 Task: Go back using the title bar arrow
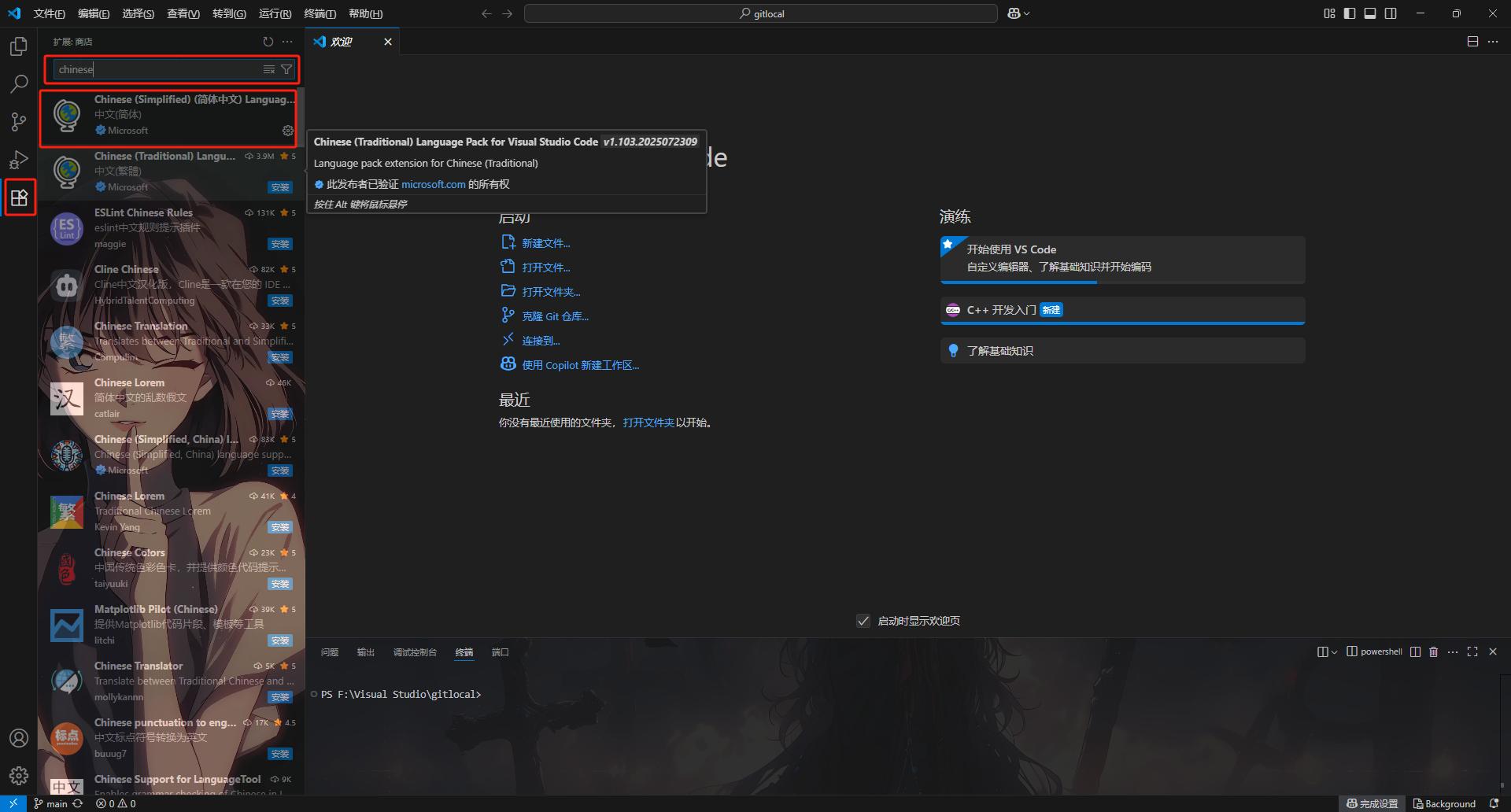point(486,13)
